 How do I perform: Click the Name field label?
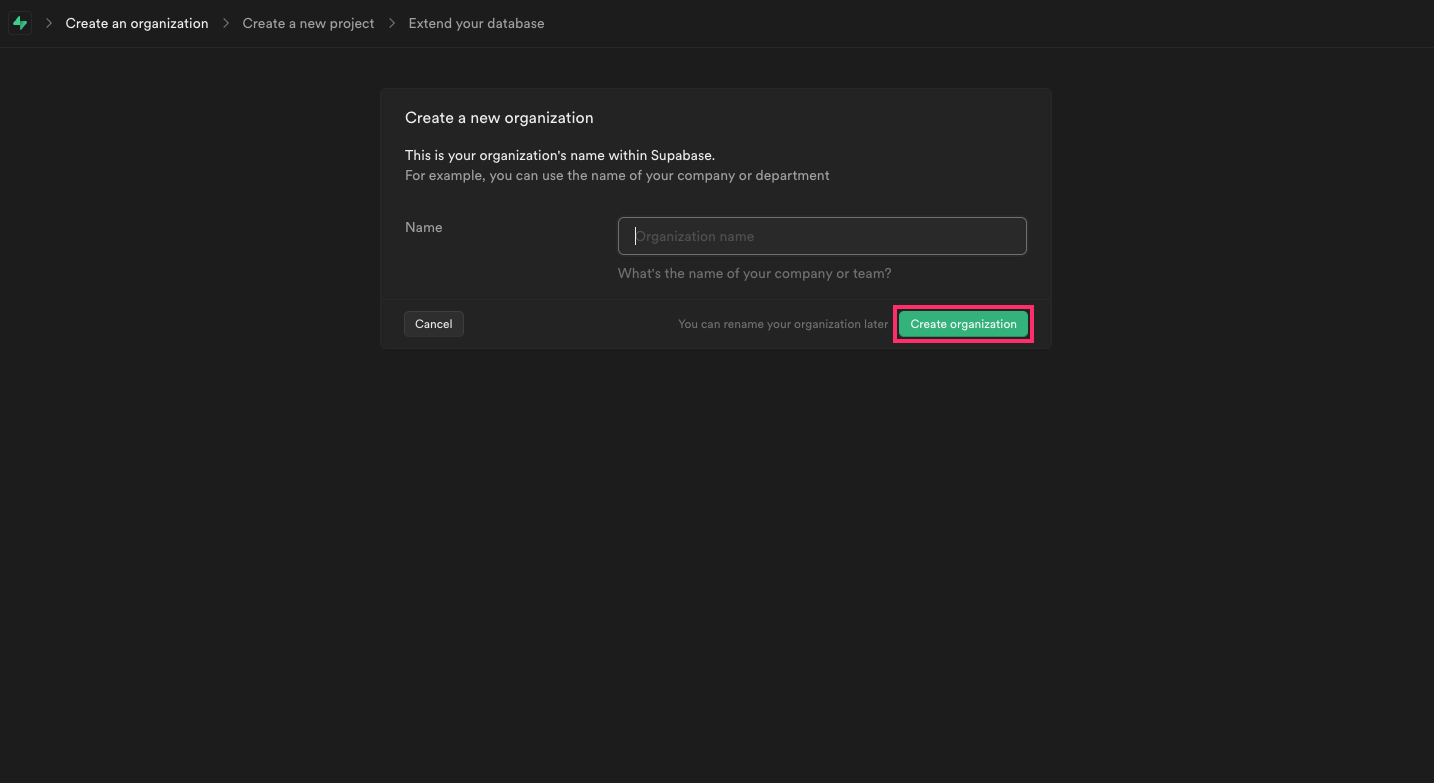[423, 227]
